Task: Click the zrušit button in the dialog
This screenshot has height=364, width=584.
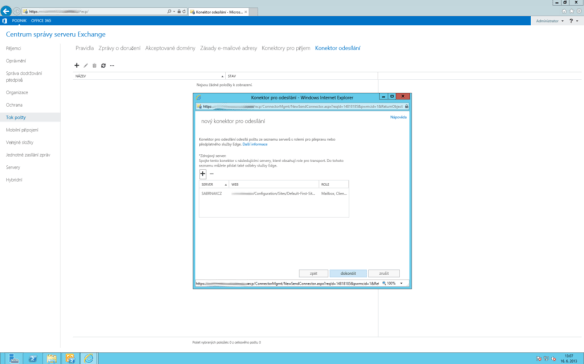Action: pyautogui.click(x=384, y=273)
